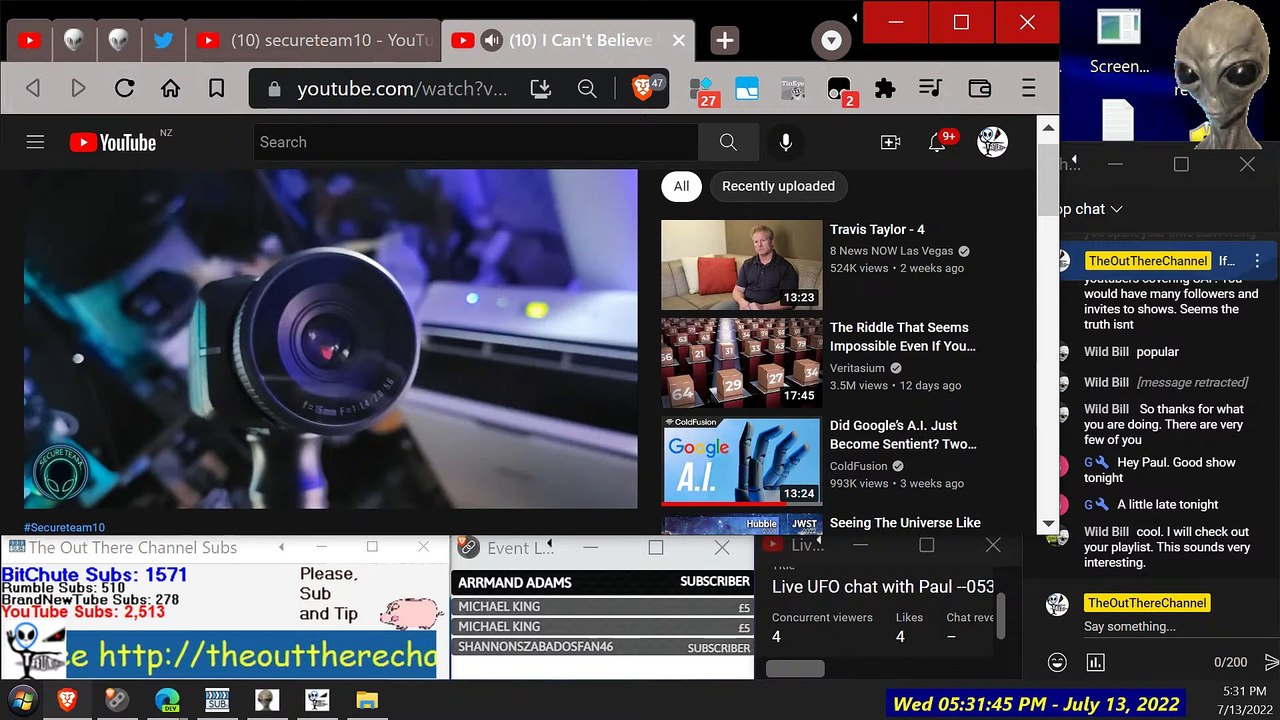
Task: Open the SUB app in the taskbar
Action: [217, 700]
